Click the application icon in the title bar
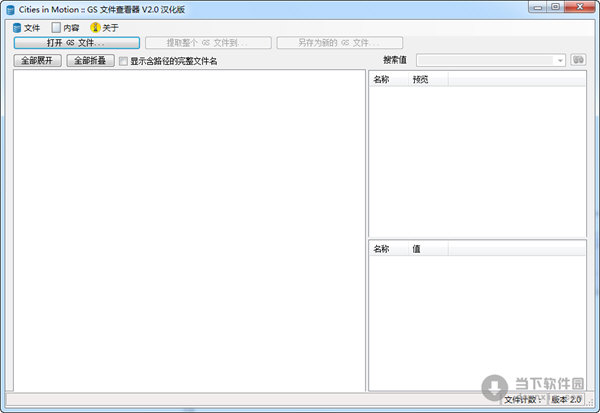Screen dimensions: 600x413 coord(10,10)
